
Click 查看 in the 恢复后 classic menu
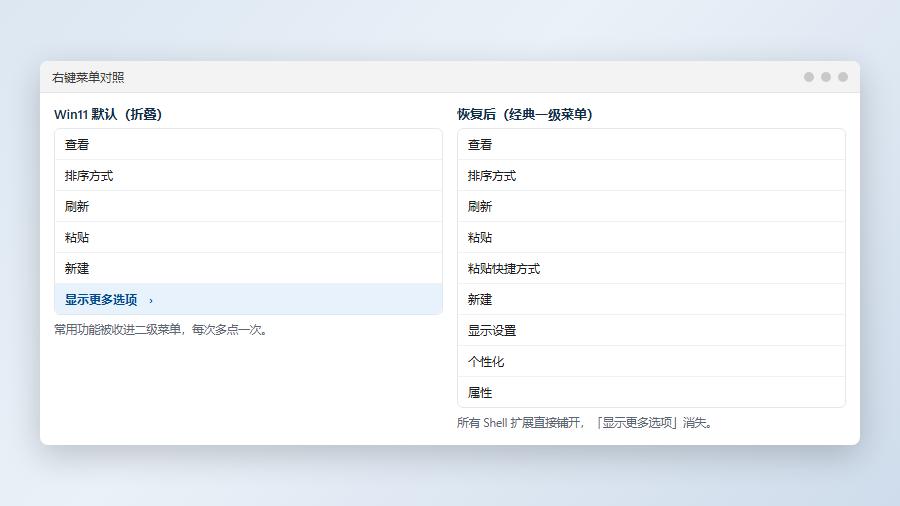click(x=651, y=145)
